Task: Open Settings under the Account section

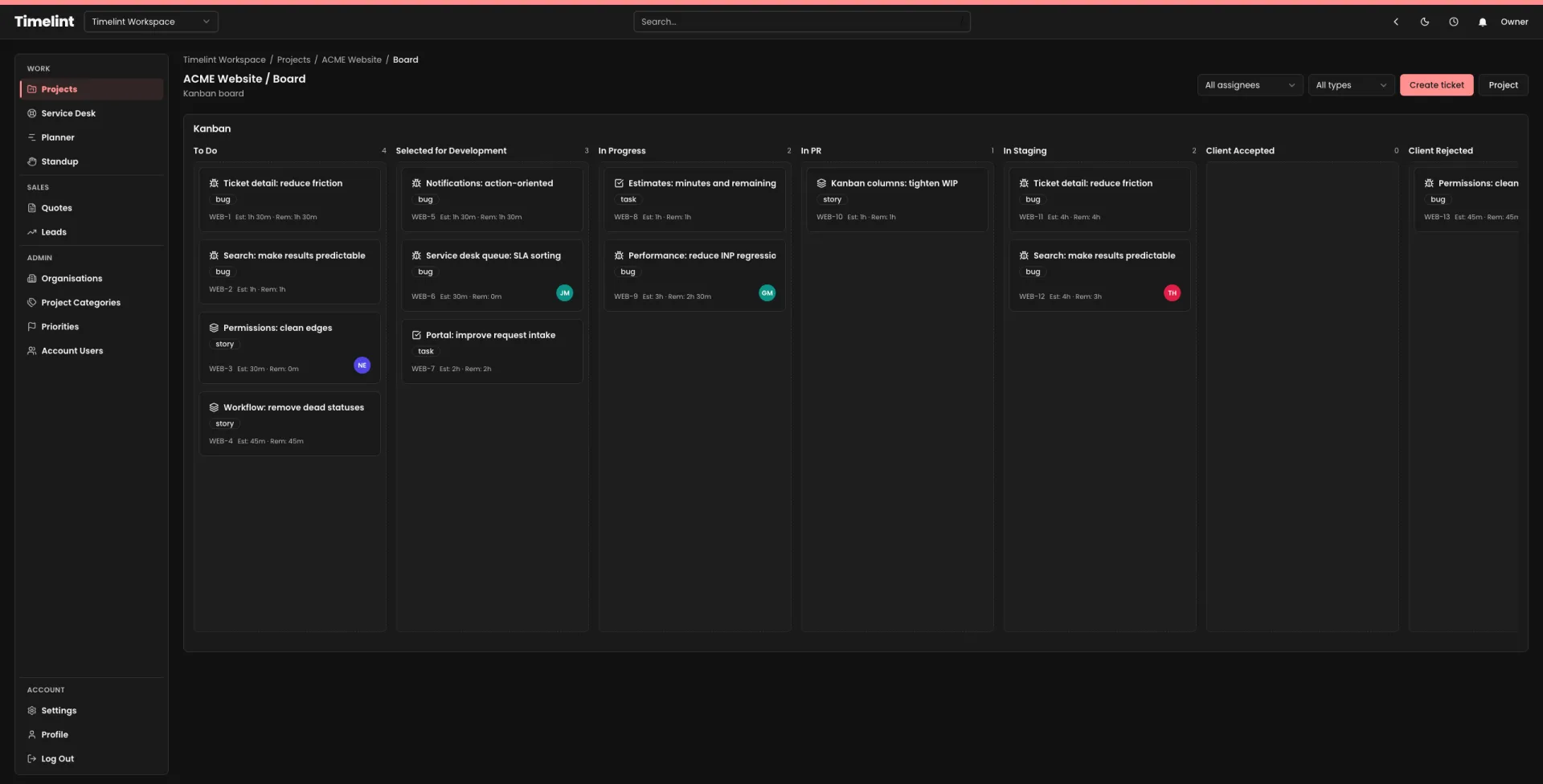Action: pyautogui.click(x=59, y=711)
